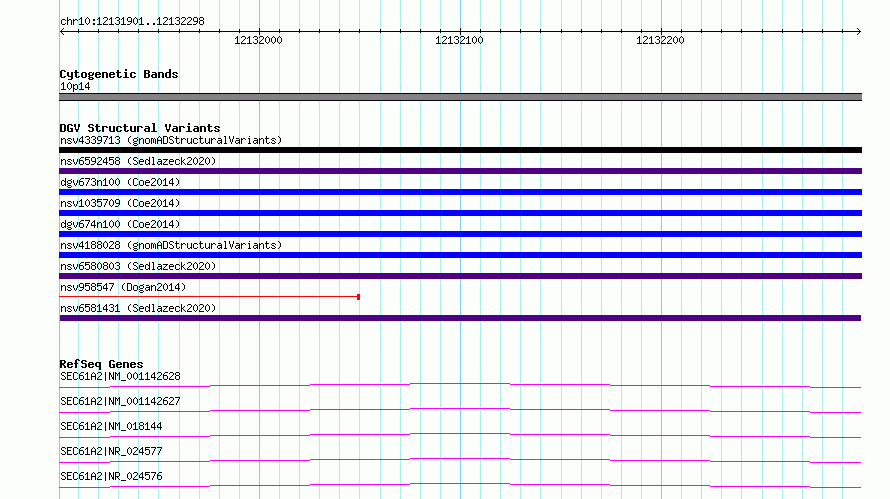Click the blue nsv1035709 variant bar
Screen dimensions: 890x499
click(460, 213)
